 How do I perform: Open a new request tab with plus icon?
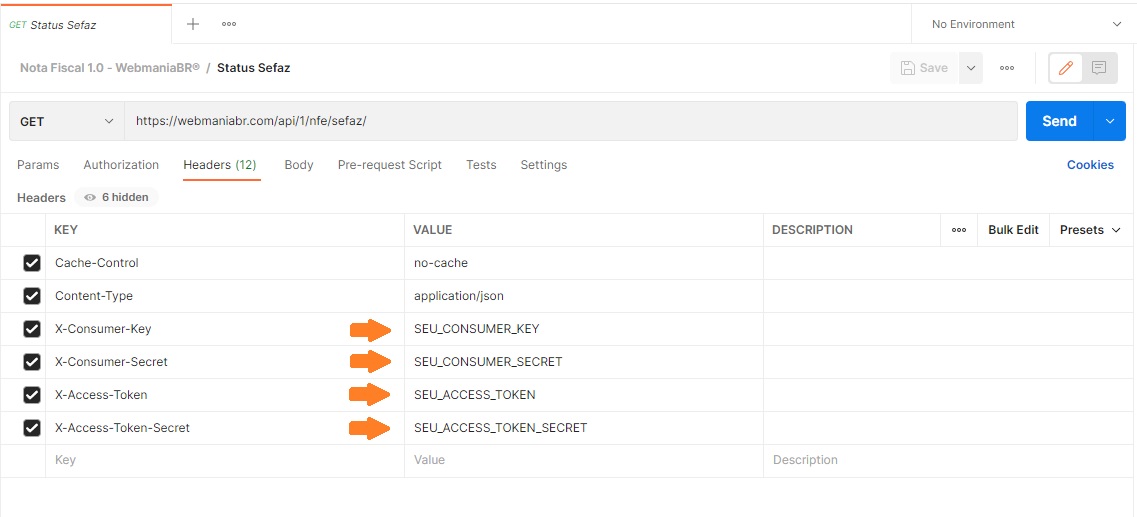click(x=193, y=24)
